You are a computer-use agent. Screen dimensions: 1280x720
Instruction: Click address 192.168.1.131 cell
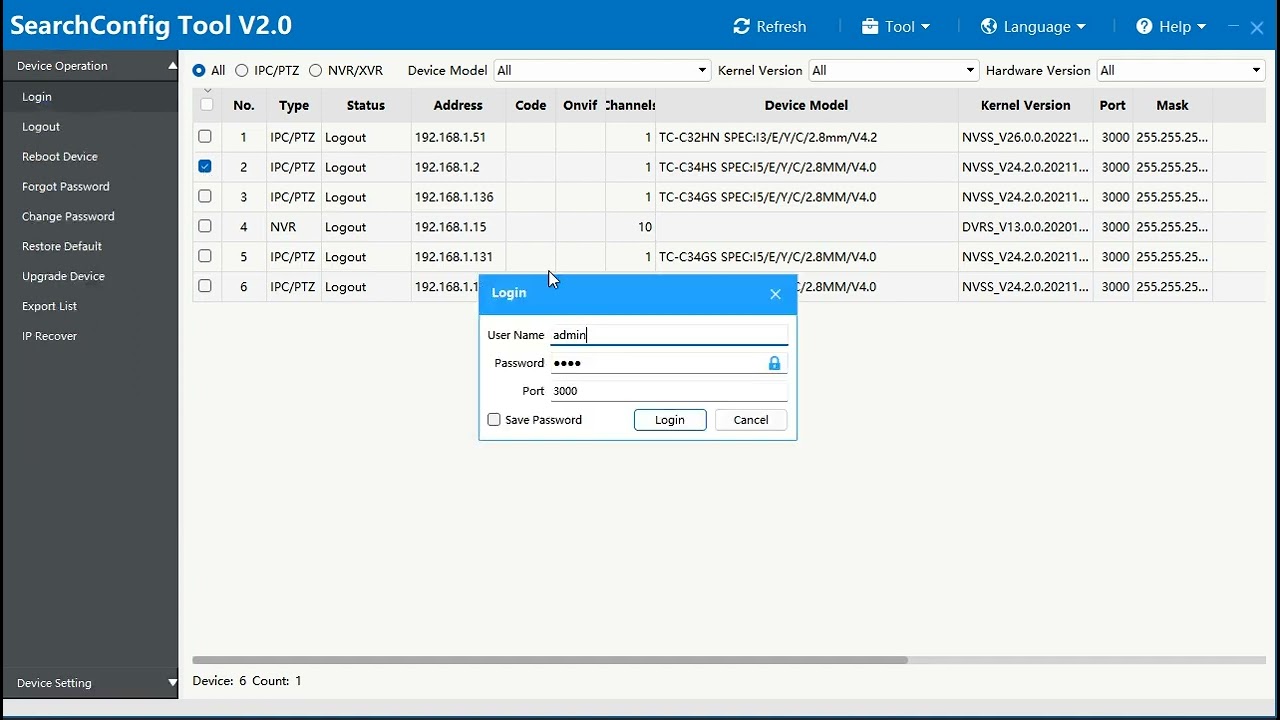tap(458, 257)
